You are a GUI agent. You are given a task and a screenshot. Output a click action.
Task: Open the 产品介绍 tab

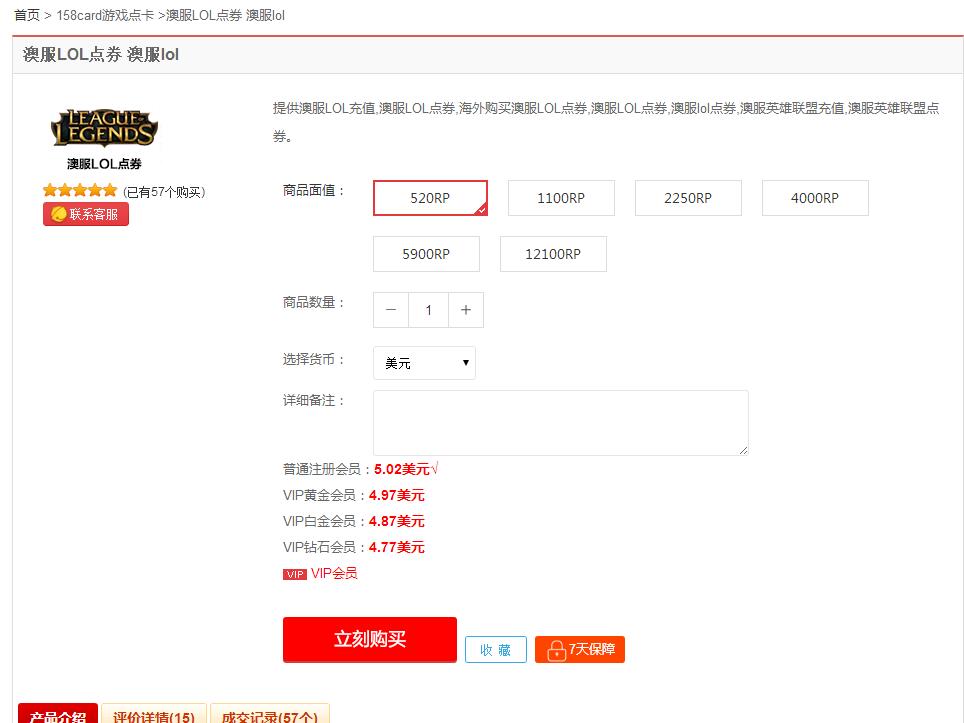58,714
